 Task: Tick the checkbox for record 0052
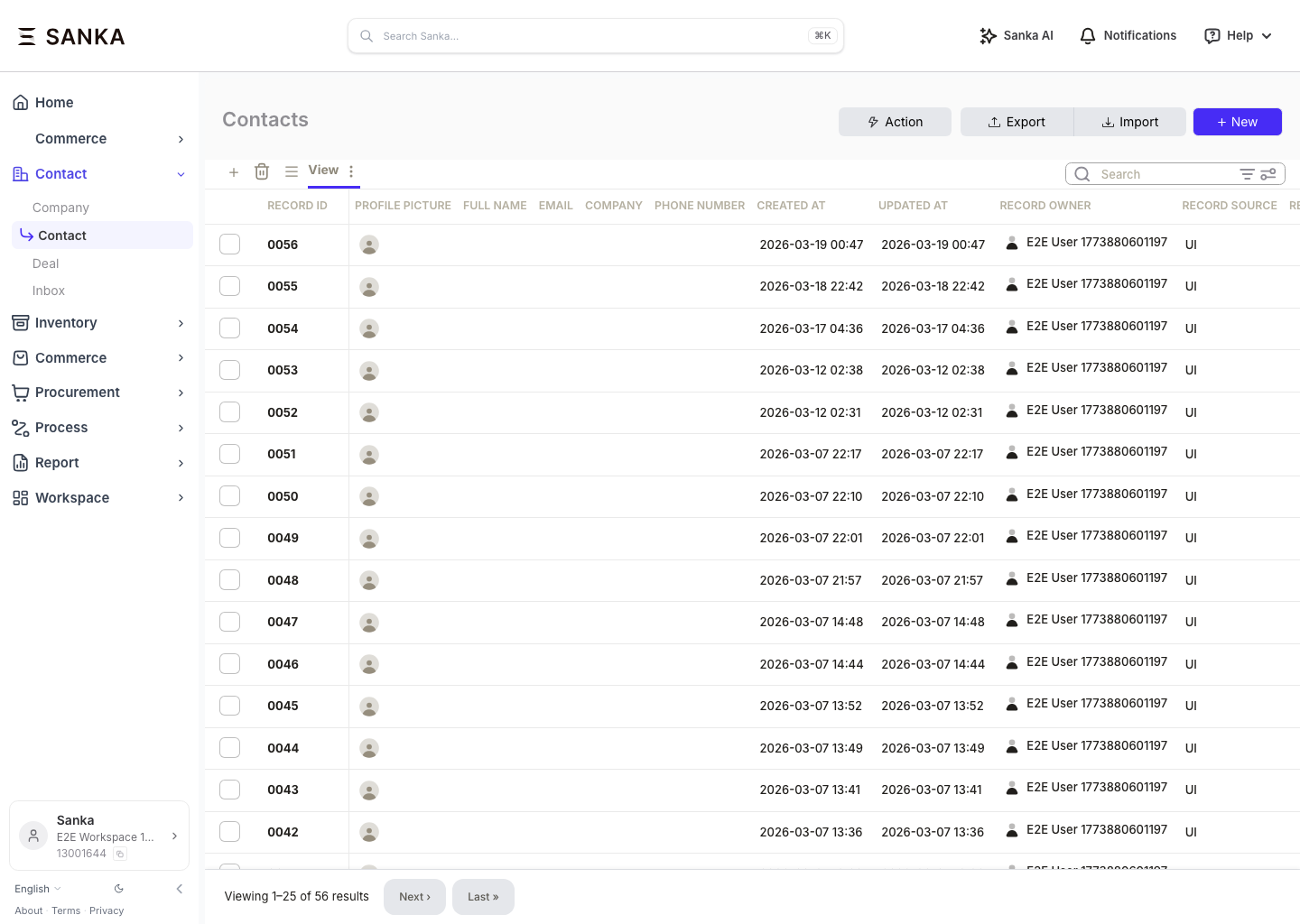(230, 412)
